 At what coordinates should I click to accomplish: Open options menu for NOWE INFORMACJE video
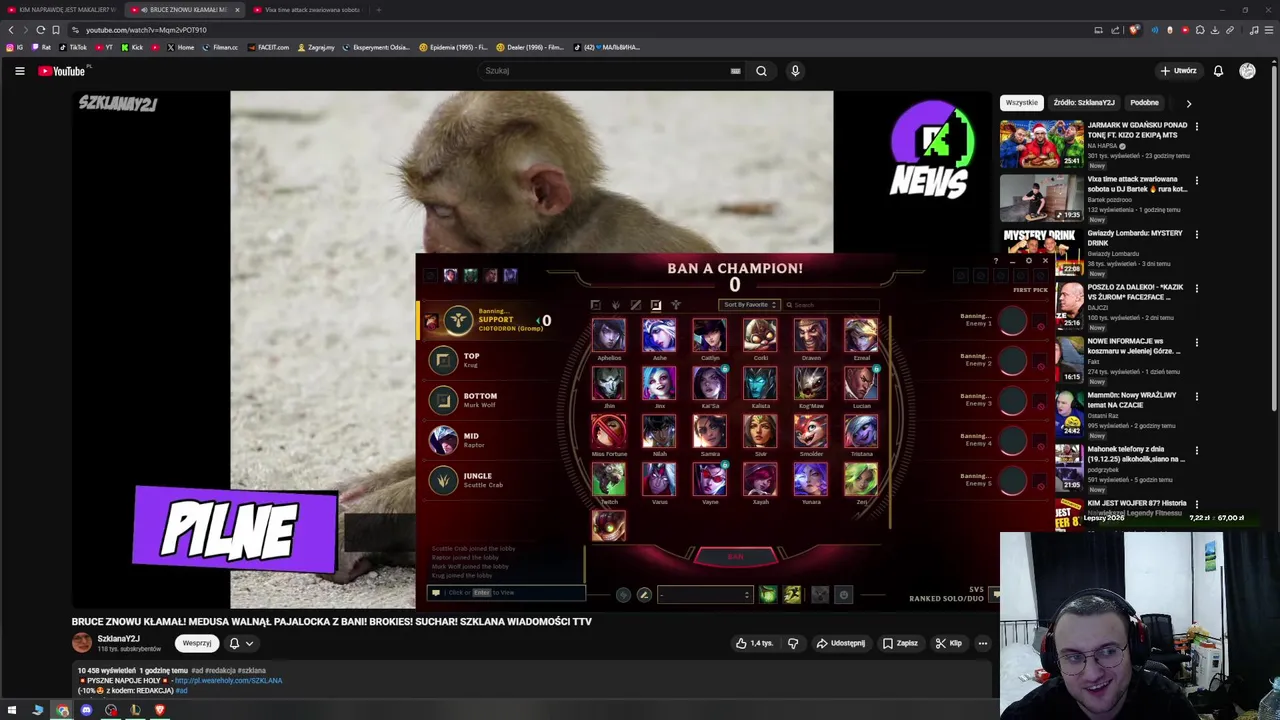tap(1196, 342)
